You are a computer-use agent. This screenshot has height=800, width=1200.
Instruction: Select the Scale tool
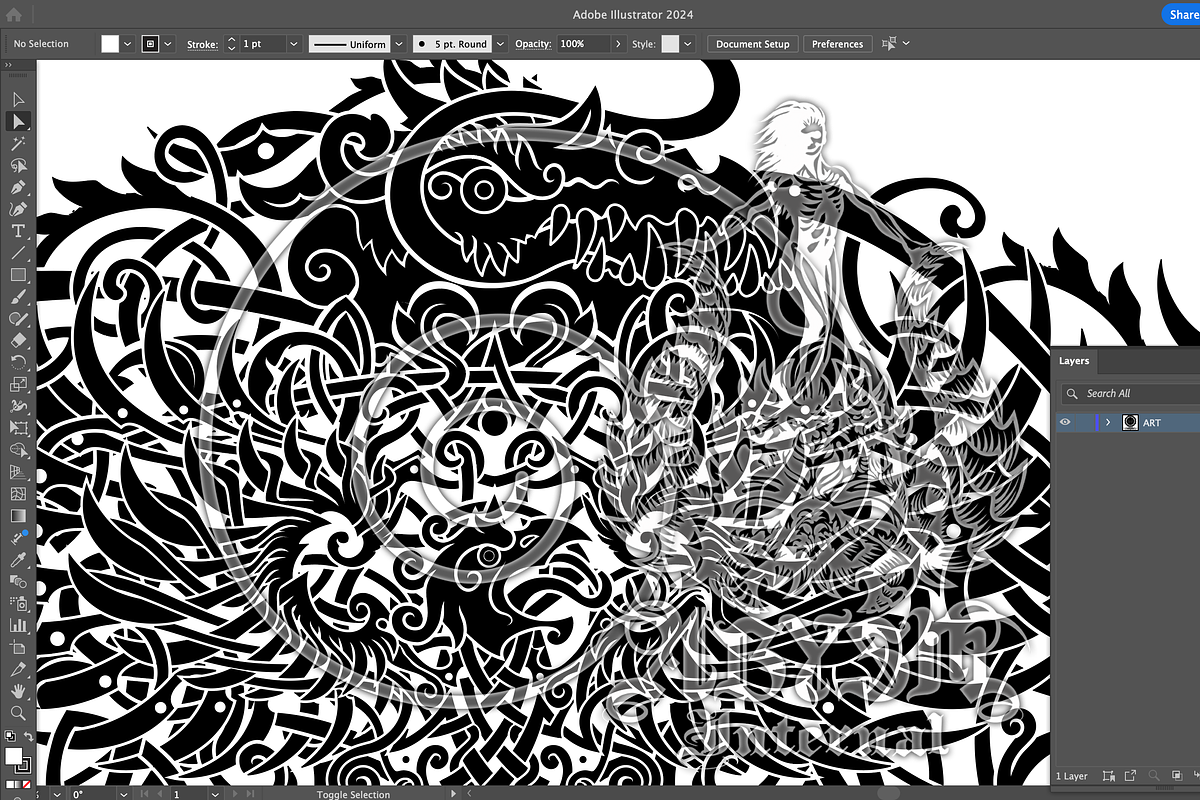tap(18, 384)
